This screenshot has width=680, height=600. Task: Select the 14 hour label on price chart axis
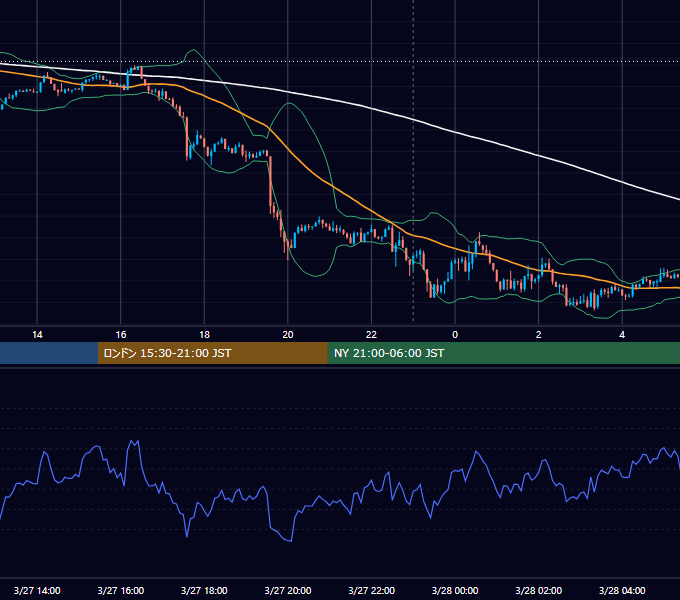[x=37, y=335]
